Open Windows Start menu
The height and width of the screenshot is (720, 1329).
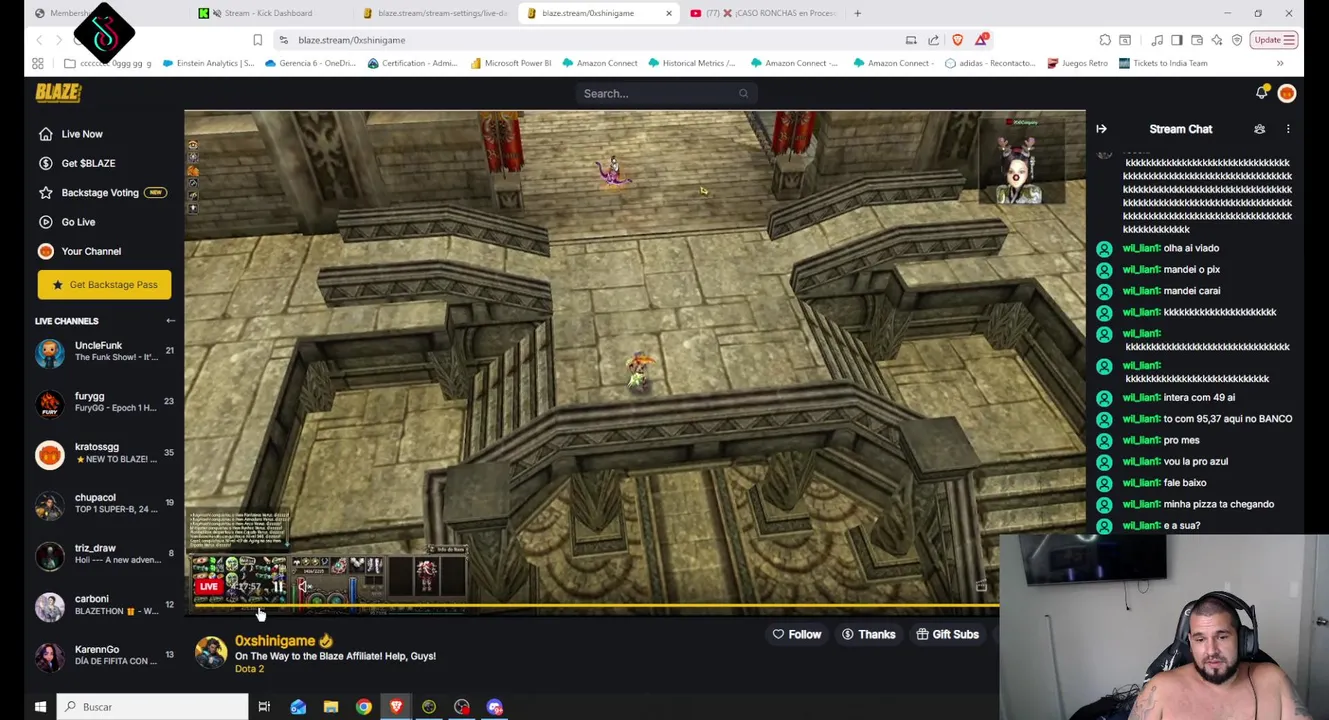click(x=40, y=707)
